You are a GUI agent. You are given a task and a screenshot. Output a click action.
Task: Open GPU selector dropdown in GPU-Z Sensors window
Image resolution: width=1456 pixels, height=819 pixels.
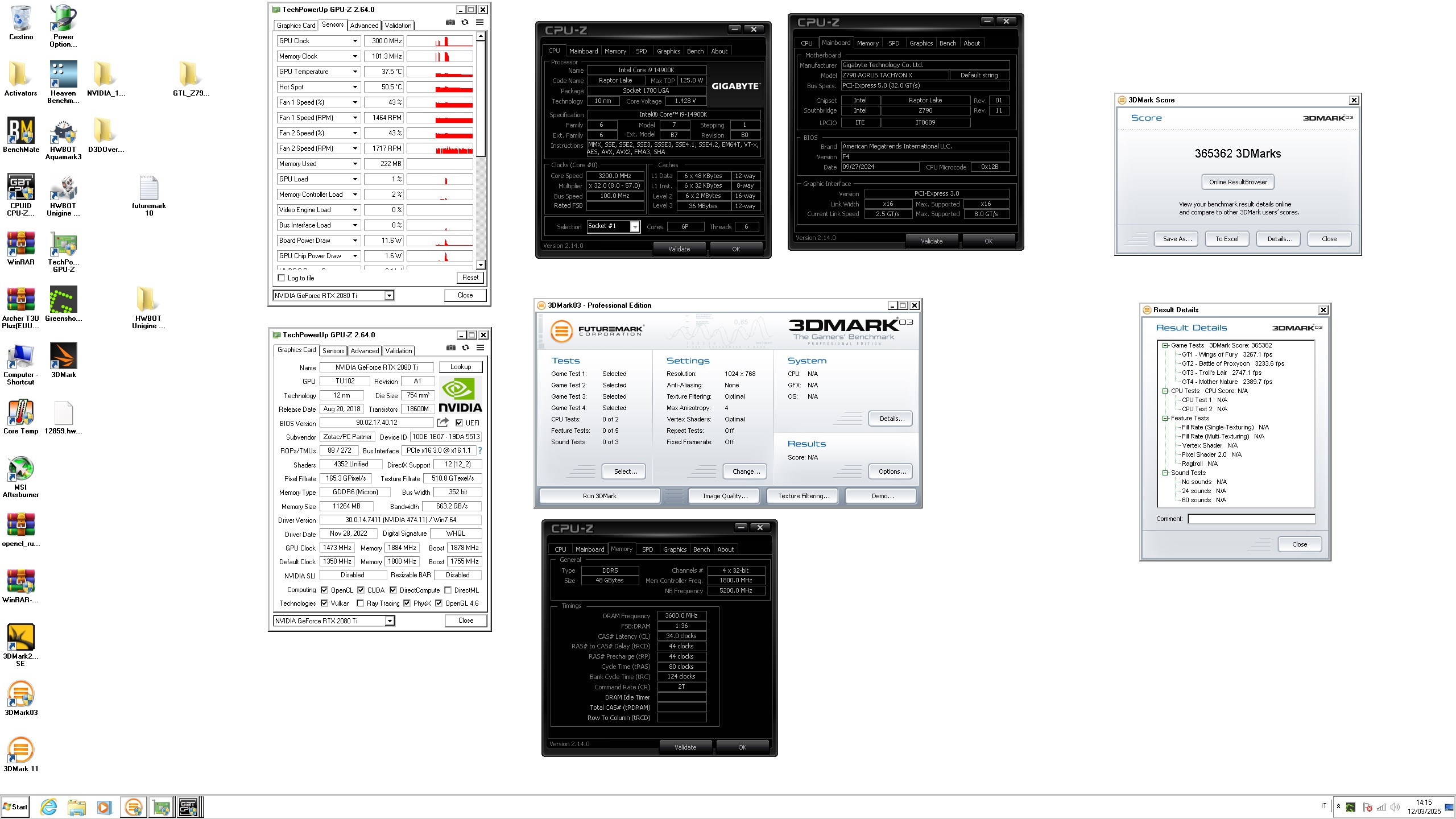[x=389, y=295]
